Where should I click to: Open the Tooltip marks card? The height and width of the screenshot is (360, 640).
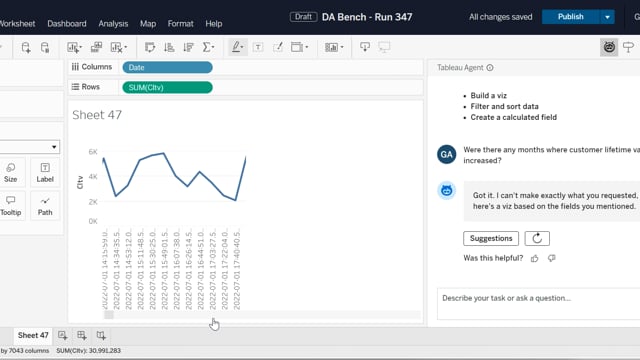[x=11, y=206]
